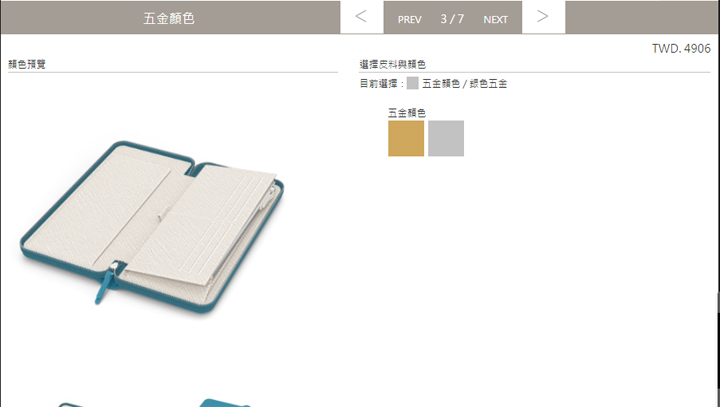Select the gold hardware color swatch
This screenshot has height=407, width=720.
[x=406, y=138]
